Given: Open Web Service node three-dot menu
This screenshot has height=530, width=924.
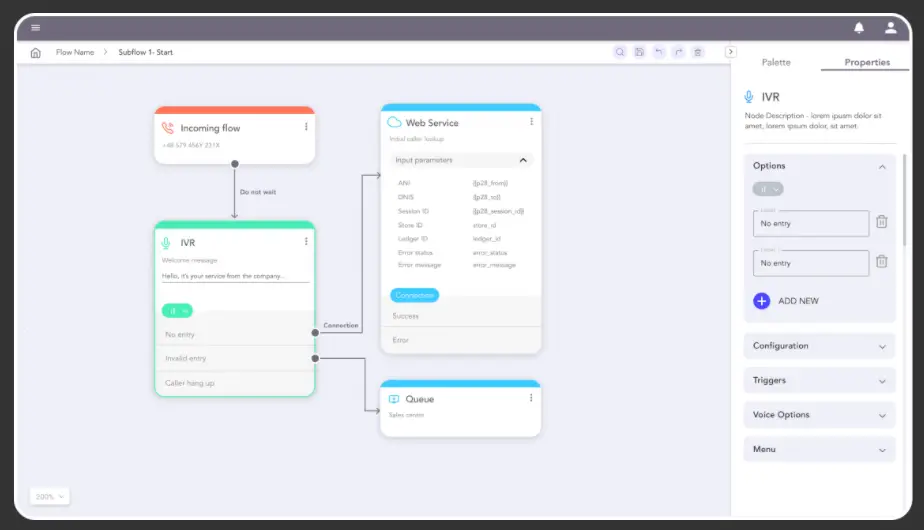Looking at the screenshot, I should 532,121.
